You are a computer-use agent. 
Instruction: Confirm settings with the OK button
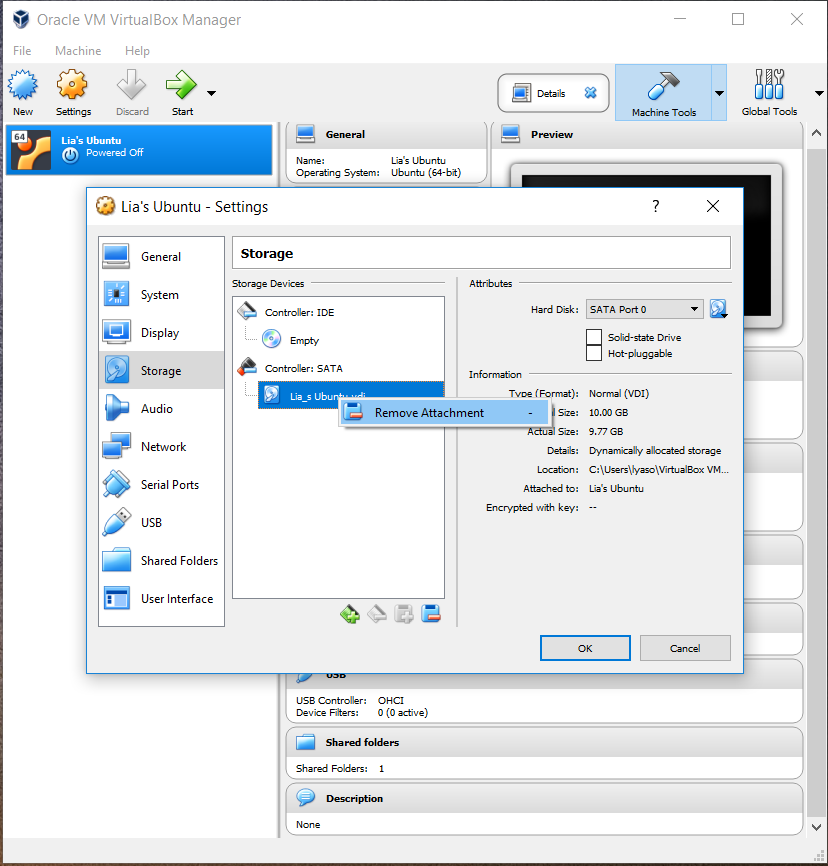tap(585, 648)
